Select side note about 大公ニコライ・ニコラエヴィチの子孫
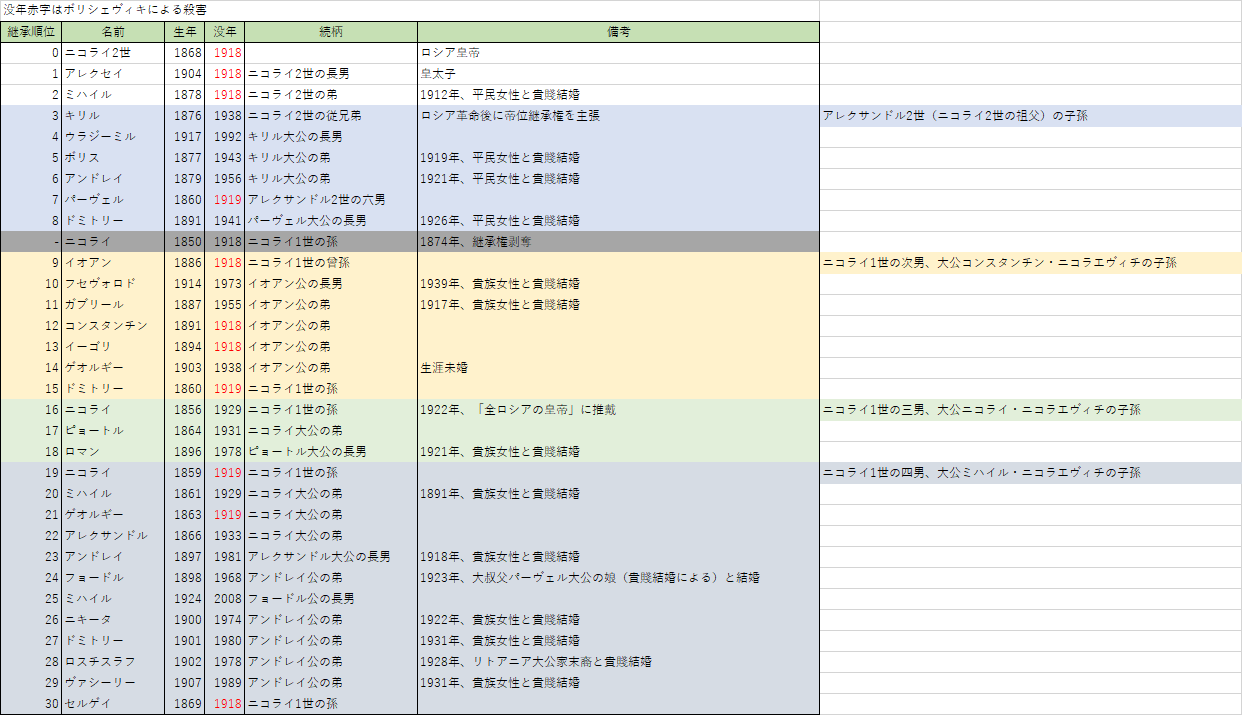The image size is (1242, 715). [1031, 410]
